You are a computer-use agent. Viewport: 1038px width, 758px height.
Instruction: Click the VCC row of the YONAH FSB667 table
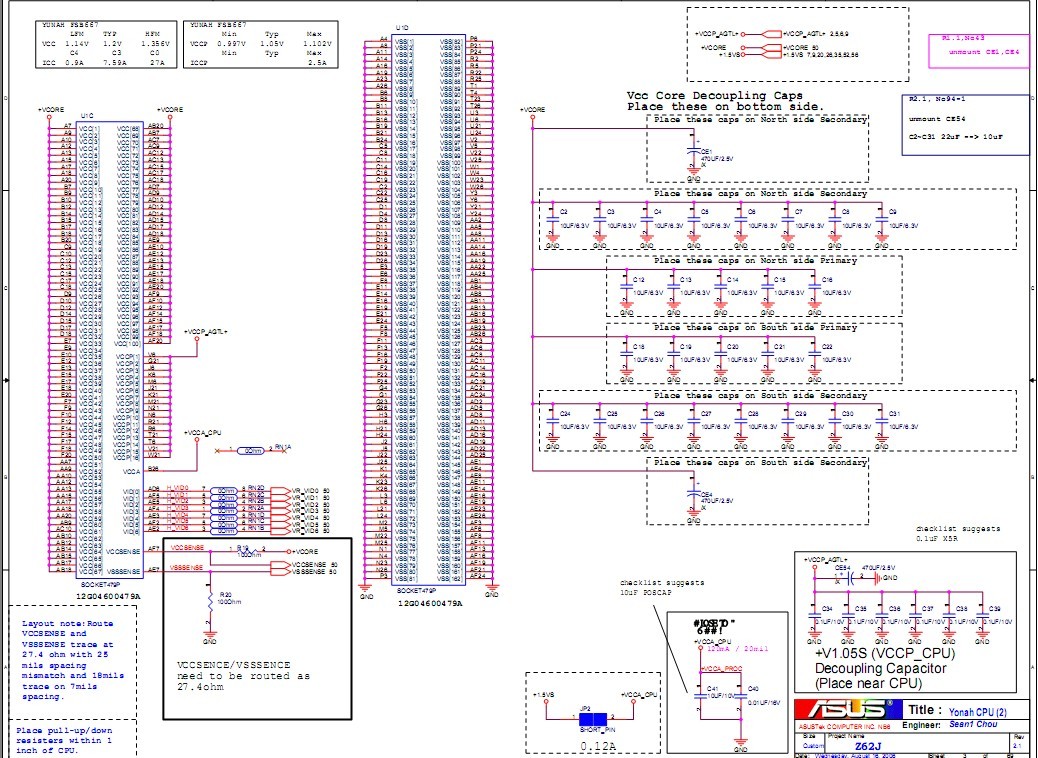(106, 43)
